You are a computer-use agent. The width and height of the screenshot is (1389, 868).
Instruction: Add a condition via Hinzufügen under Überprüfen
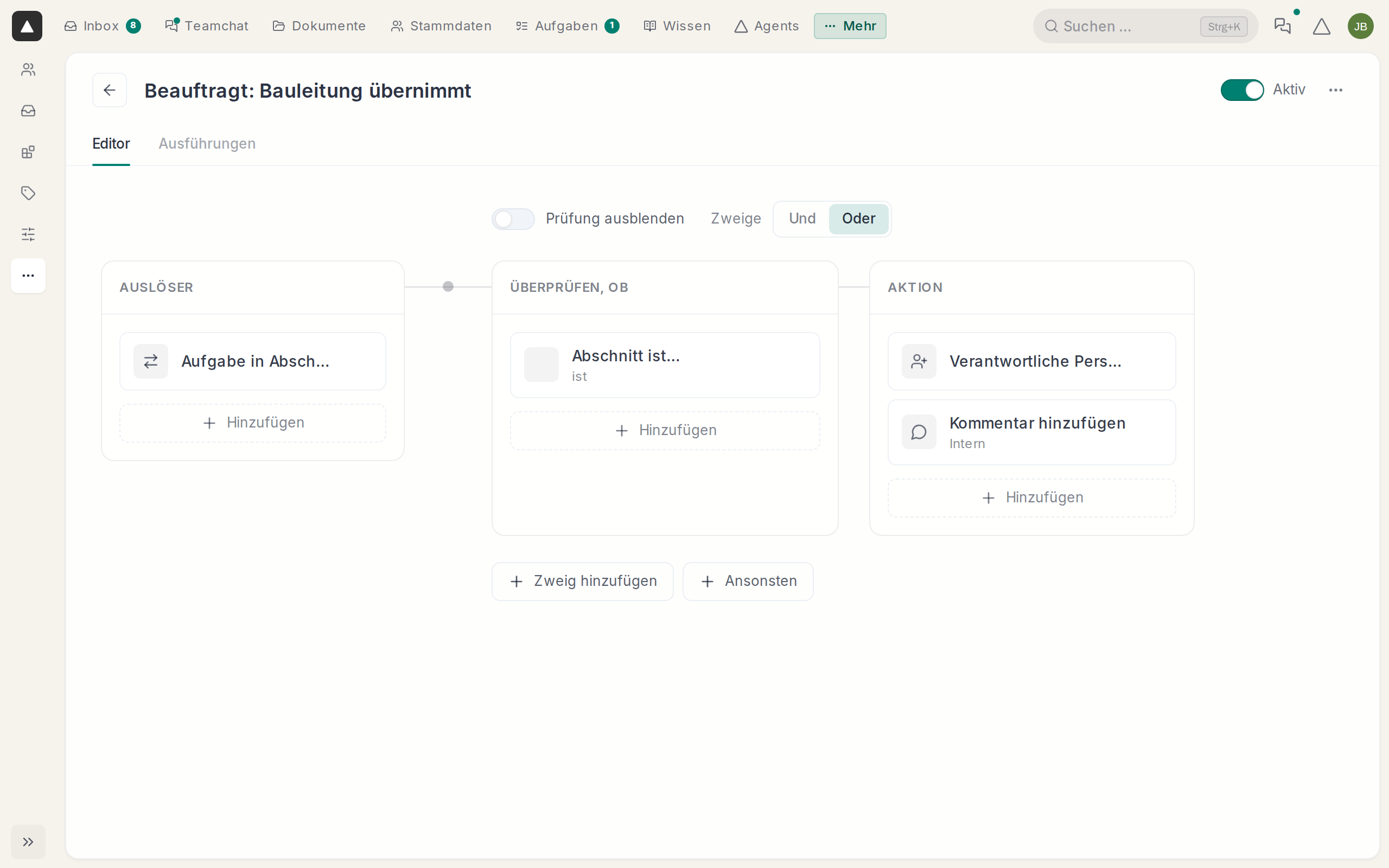tap(665, 431)
